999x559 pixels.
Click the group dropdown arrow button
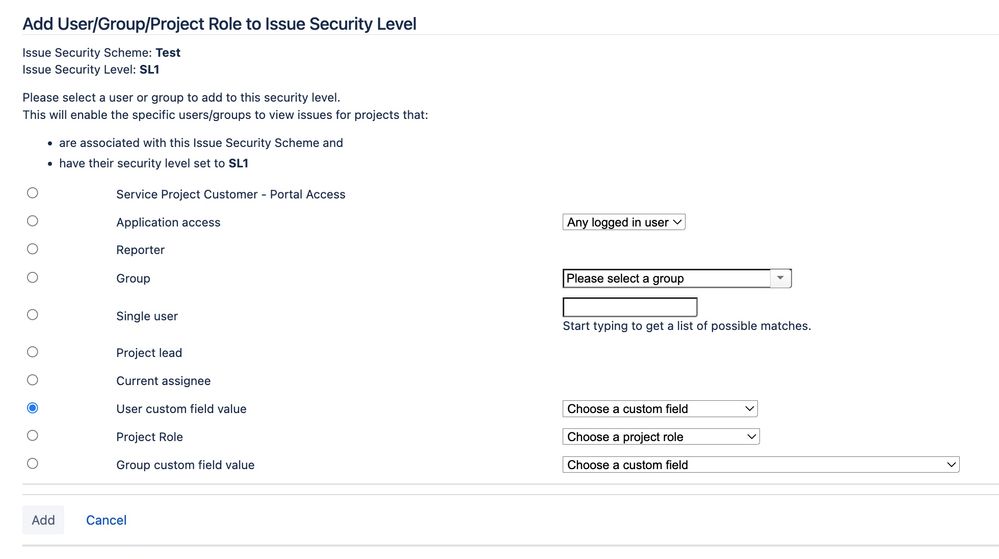click(781, 279)
